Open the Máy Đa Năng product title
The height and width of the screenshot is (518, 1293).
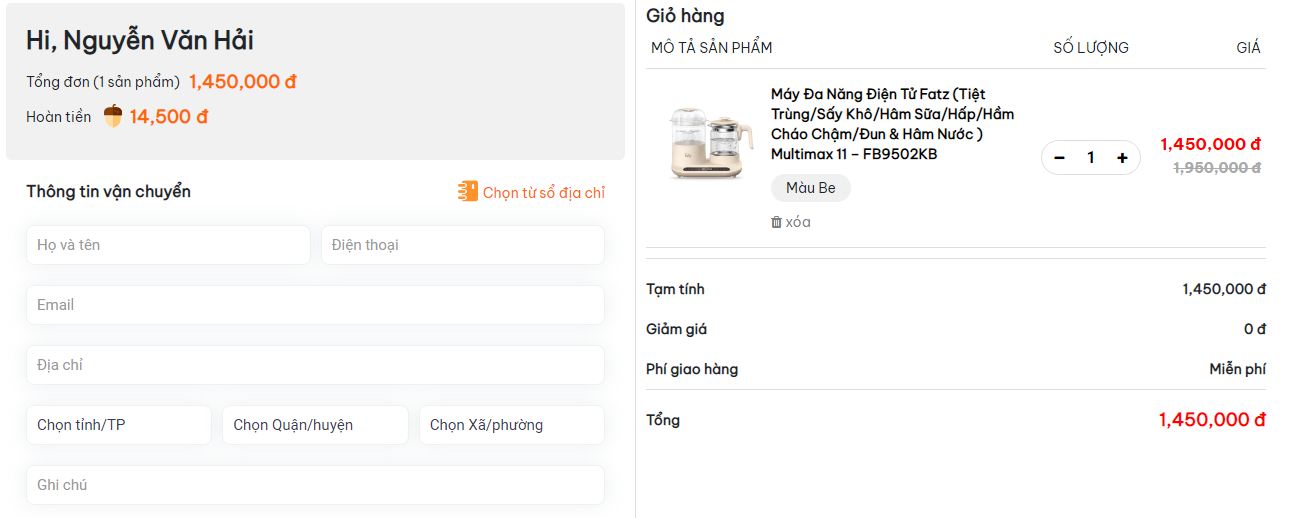pyautogui.click(x=892, y=124)
